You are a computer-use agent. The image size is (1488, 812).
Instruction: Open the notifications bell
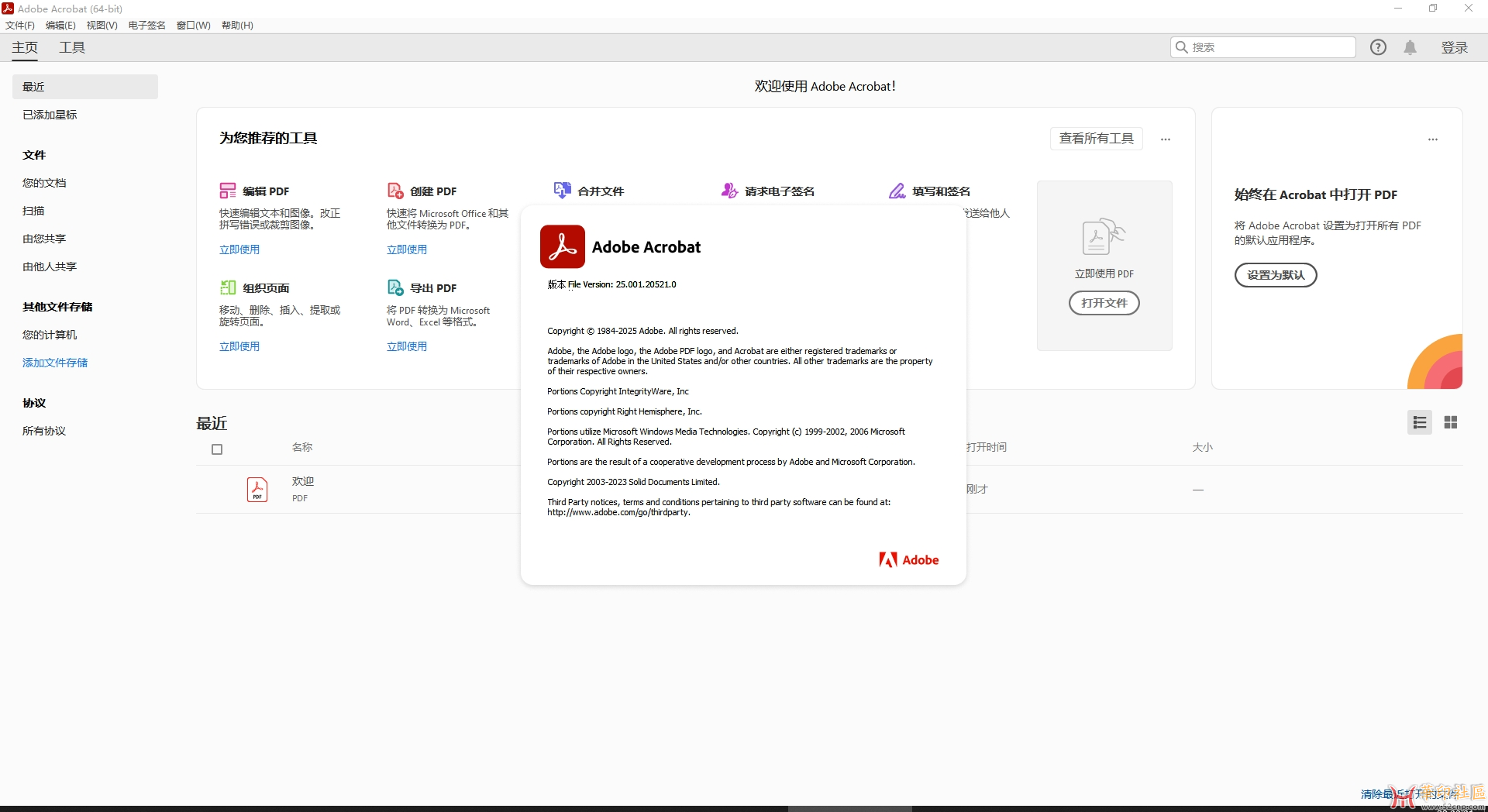[1410, 47]
